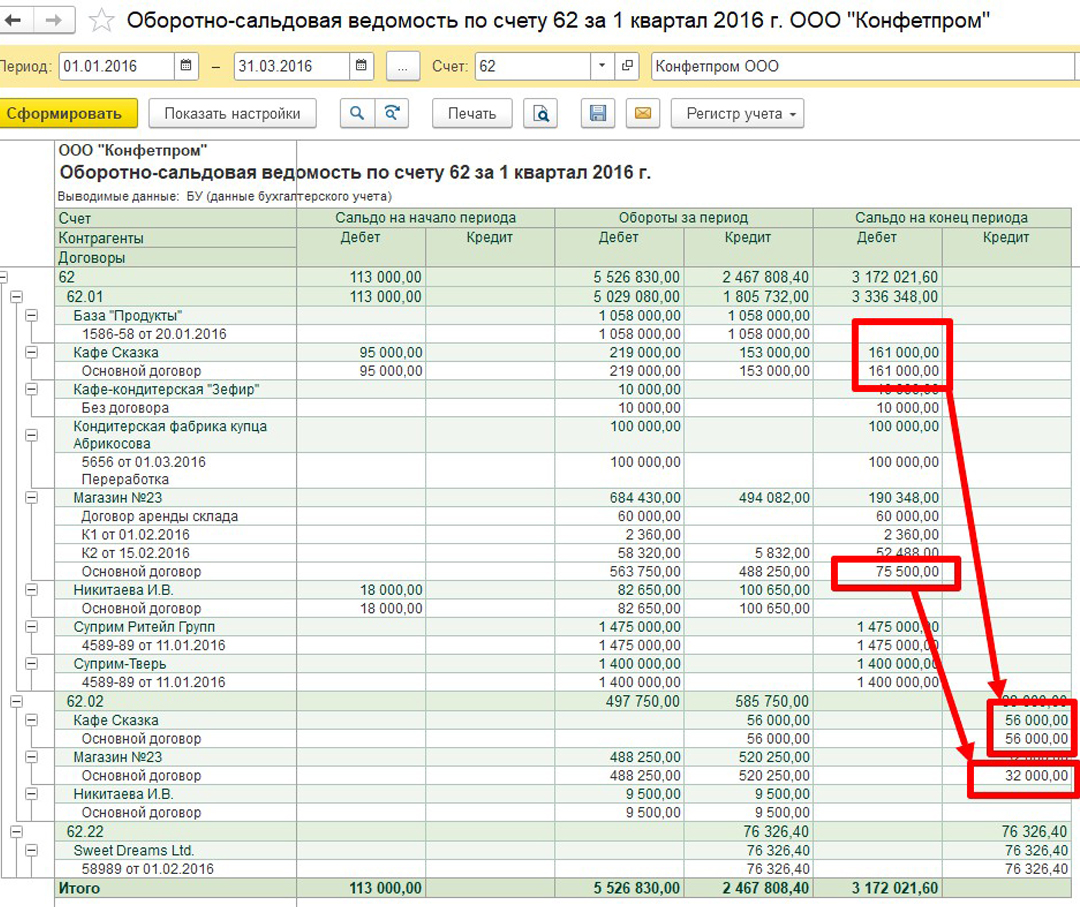The image size is (1080, 907).
Task: Open calendar for period start date
Action: pyautogui.click(x=186, y=67)
